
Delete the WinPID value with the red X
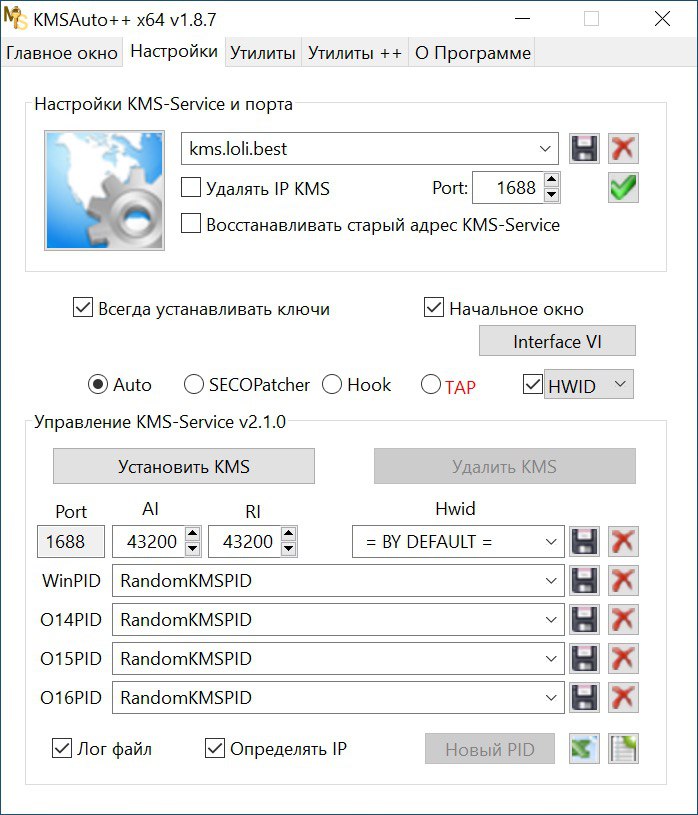(x=623, y=581)
